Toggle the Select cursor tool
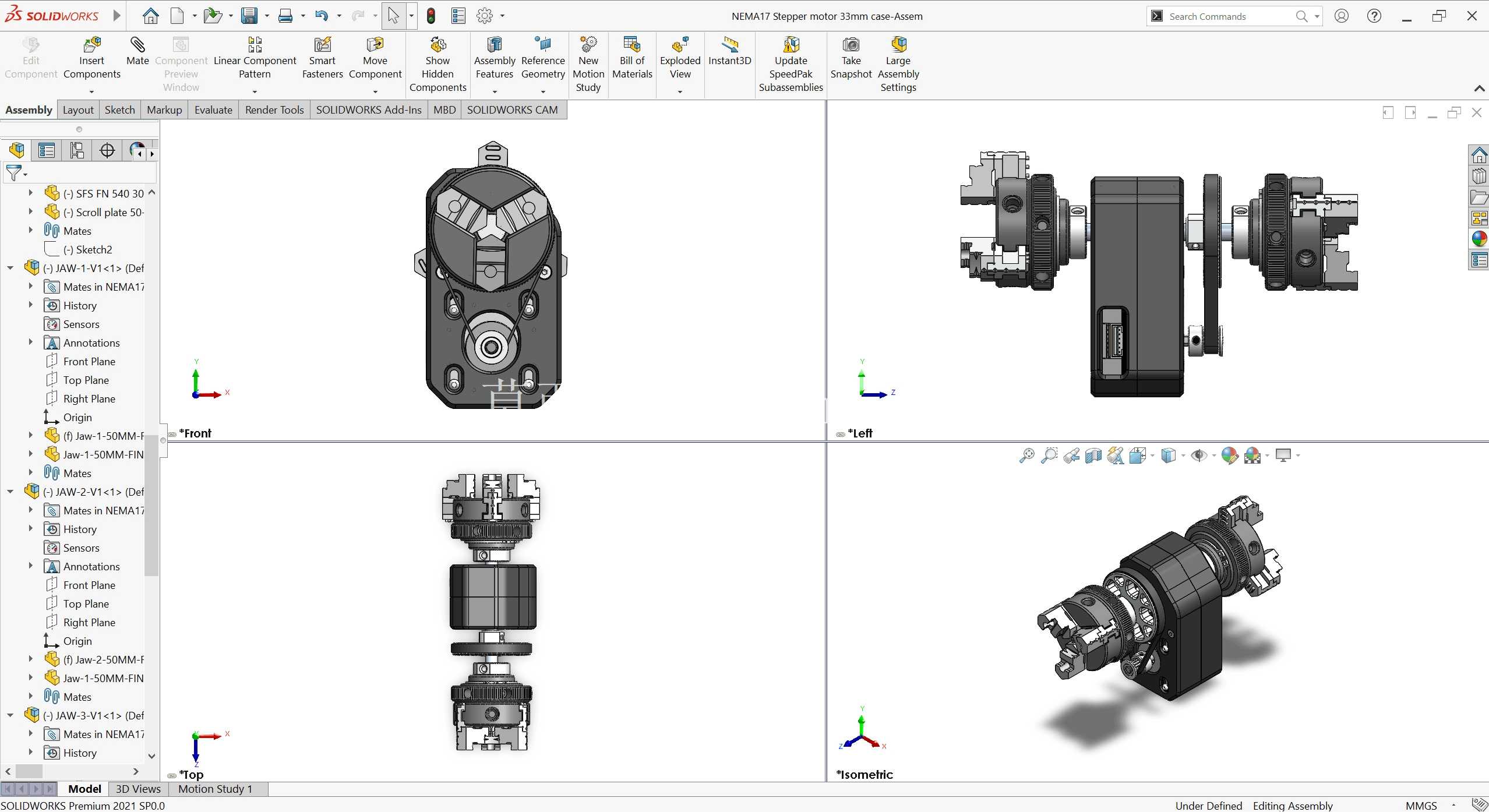The height and width of the screenshot is (812, 1489). [393, 16]
